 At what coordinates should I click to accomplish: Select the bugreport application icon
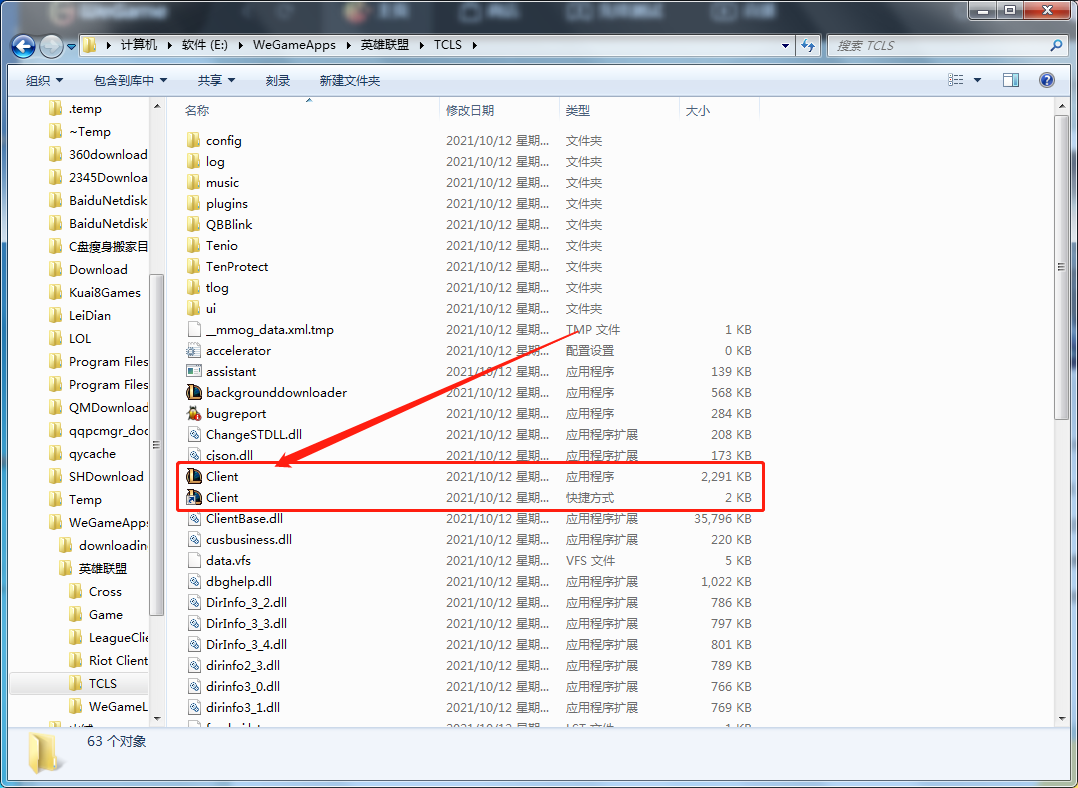point(194,414)
